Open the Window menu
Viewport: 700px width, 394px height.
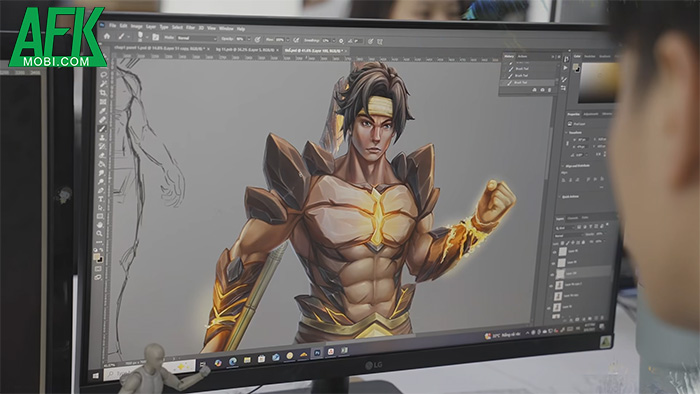pyautogui.click(x=226, y=29)
